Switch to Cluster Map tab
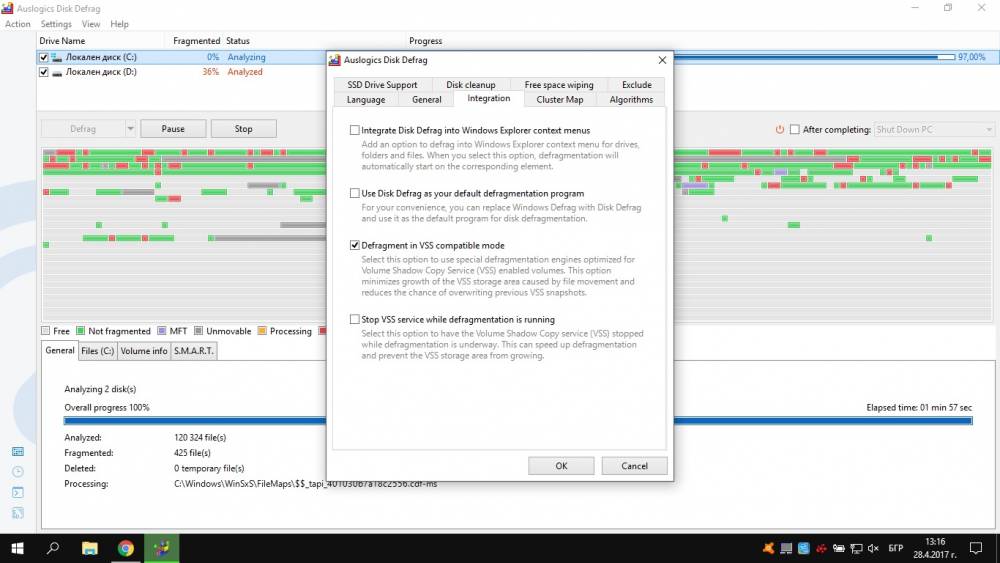 point(559,99)
